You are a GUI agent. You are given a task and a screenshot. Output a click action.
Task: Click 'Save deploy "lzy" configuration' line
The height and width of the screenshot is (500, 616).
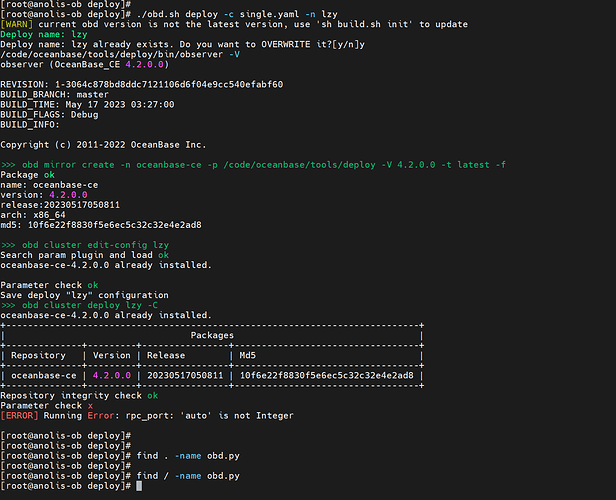point(84,295)
